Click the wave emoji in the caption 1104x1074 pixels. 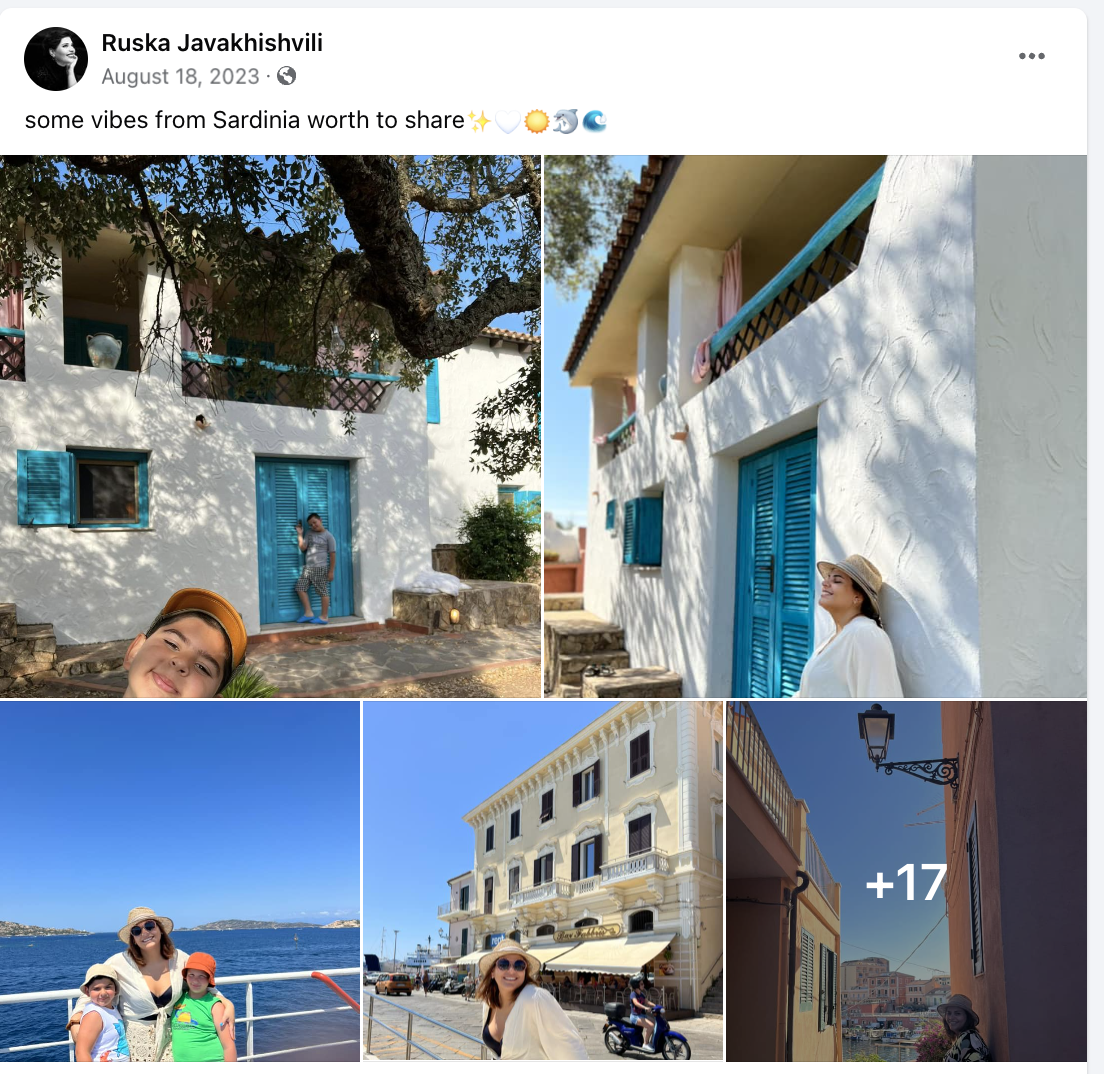coord(594,121)
